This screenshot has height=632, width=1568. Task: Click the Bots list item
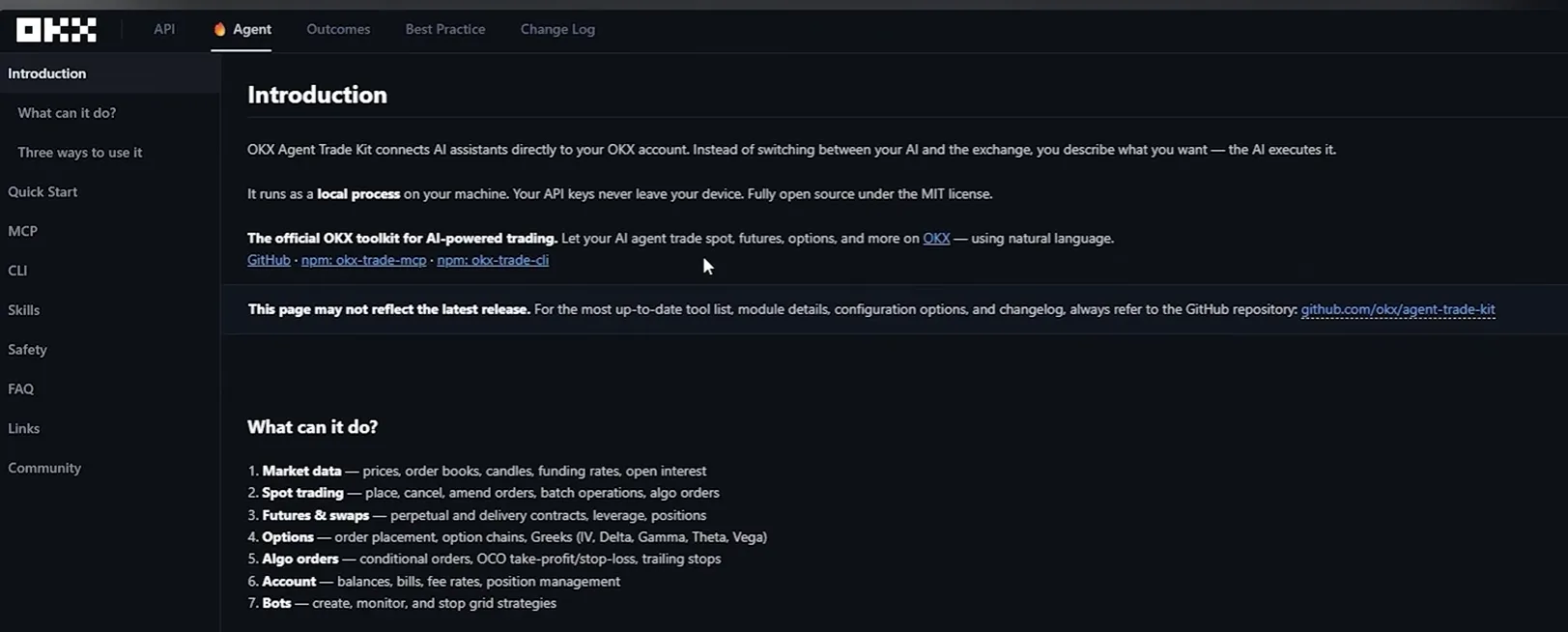coord(402,603)
